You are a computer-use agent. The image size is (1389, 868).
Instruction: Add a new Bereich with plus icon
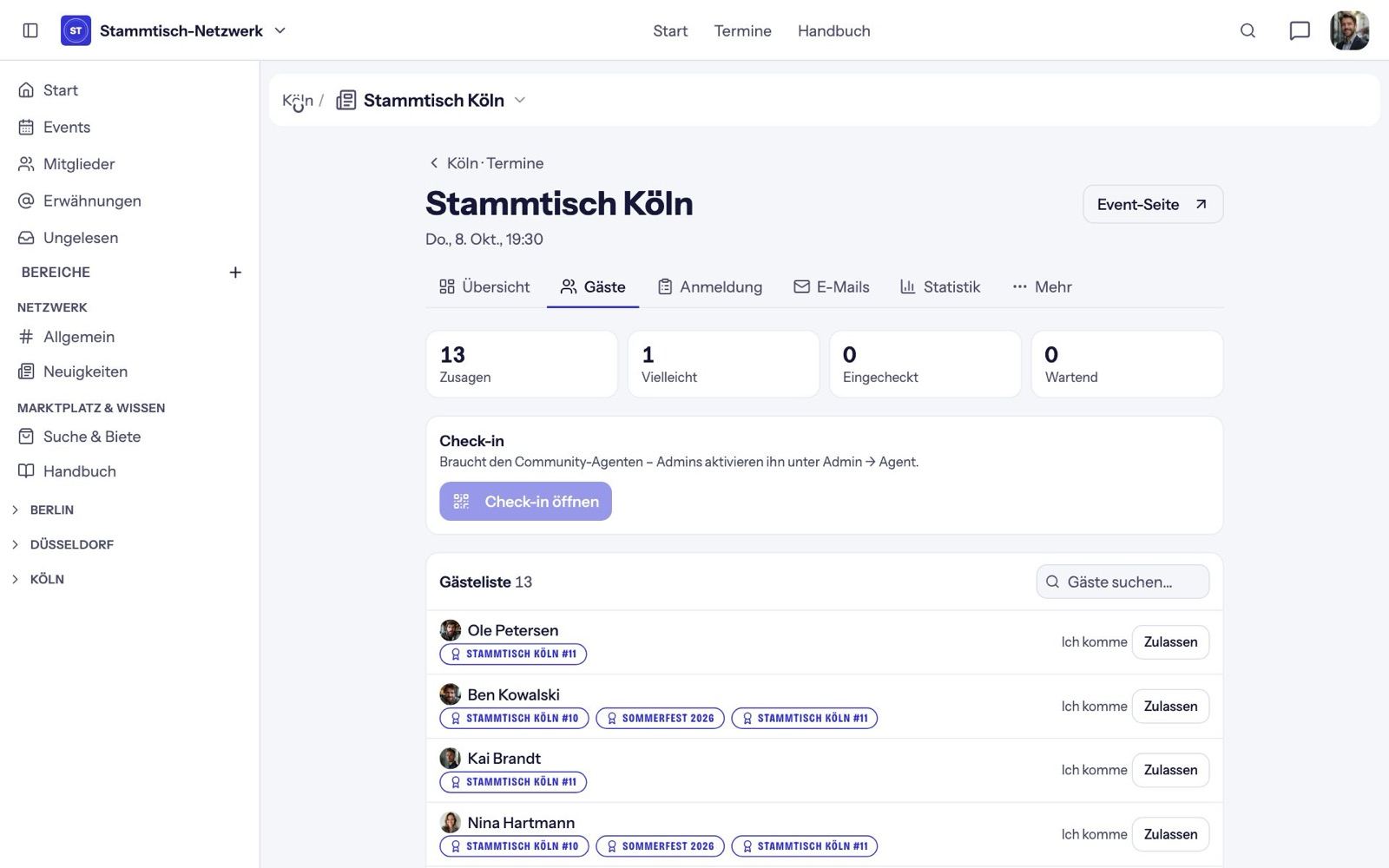pos(235,273)
